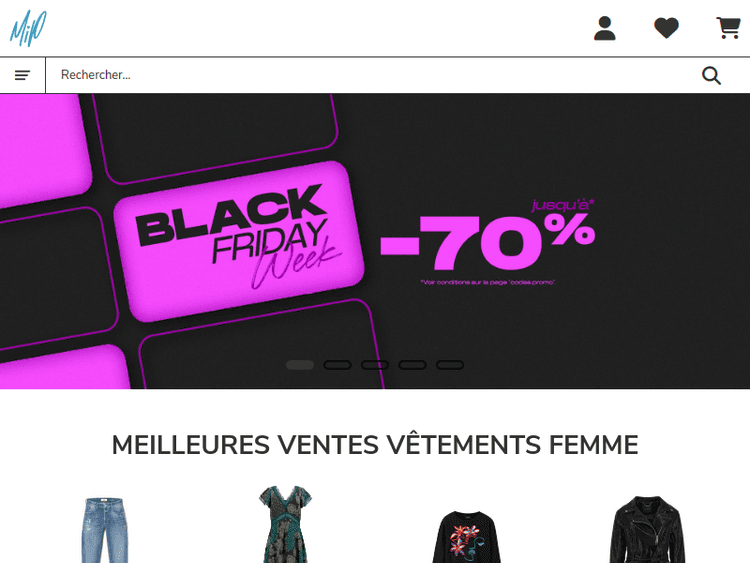Open the user account icon
This screenshot has width=750, height=563.
pyautogui.click(x=605, y=28)
